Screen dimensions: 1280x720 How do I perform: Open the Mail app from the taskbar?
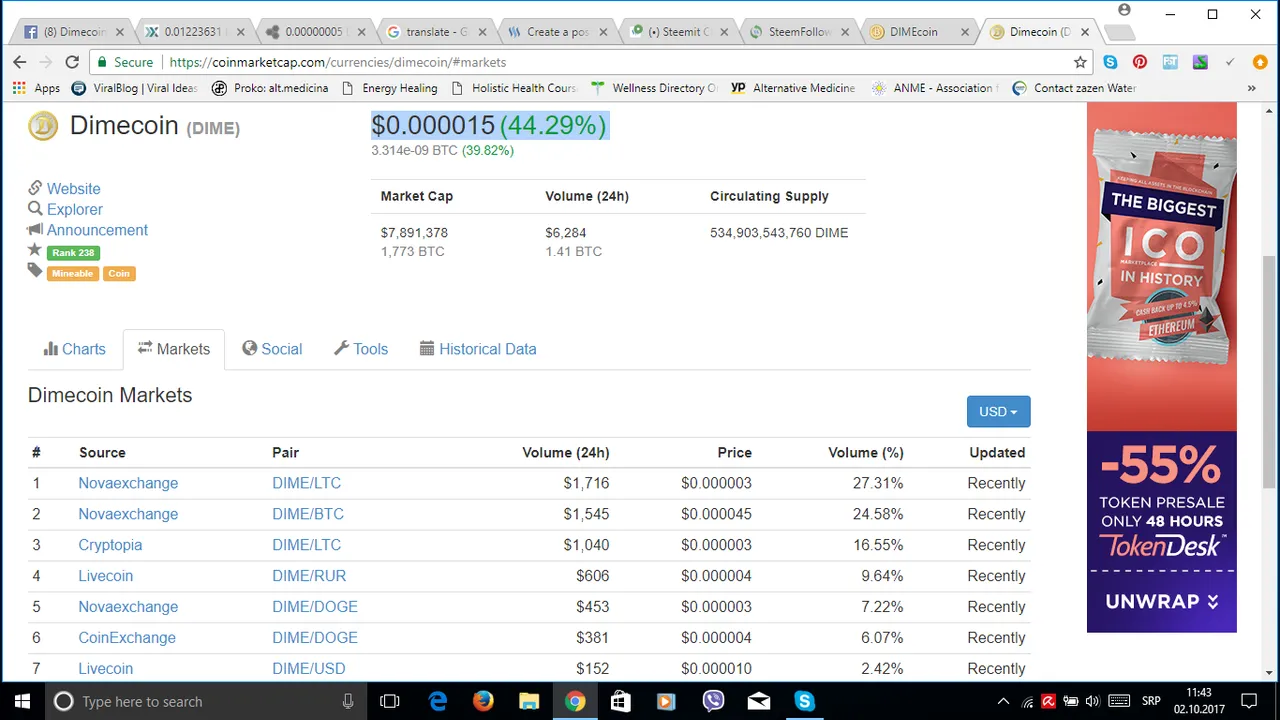(x=759, y=701)
